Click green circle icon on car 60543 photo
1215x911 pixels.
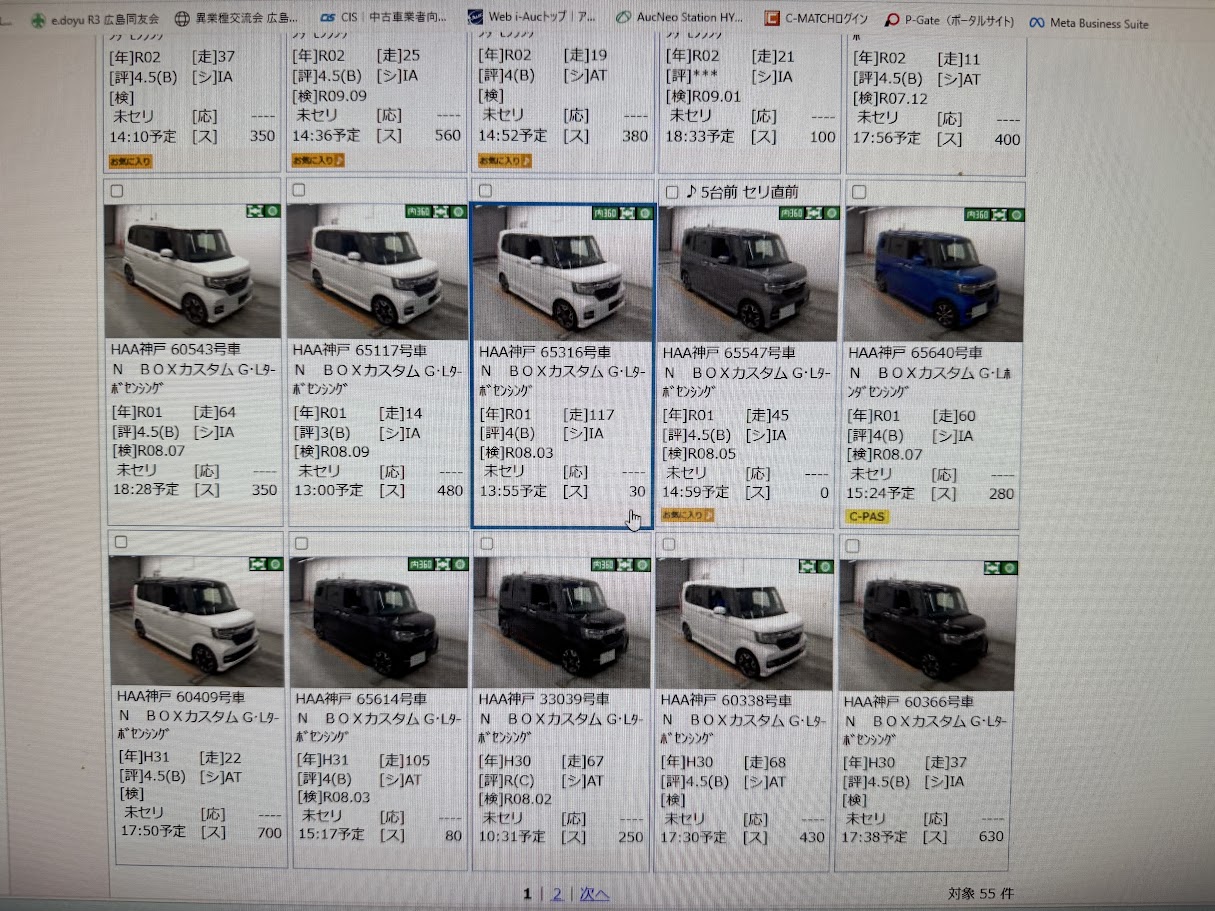pos(272,211)
